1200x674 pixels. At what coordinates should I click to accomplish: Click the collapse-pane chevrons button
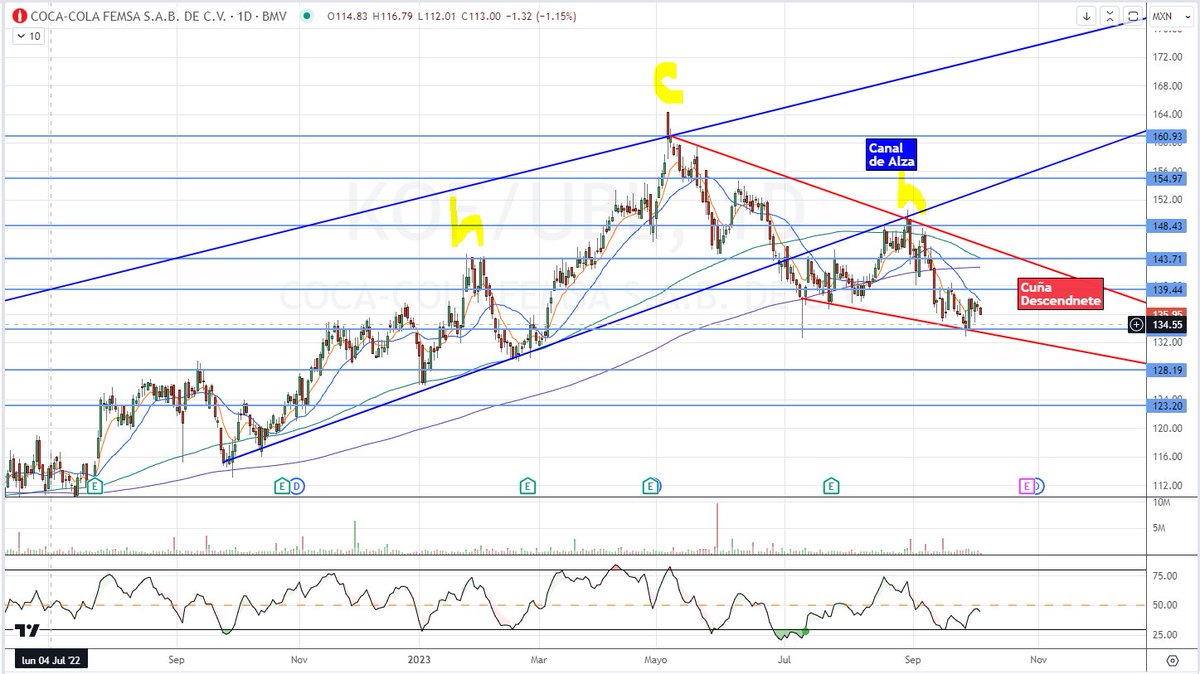coord(1110,16)
